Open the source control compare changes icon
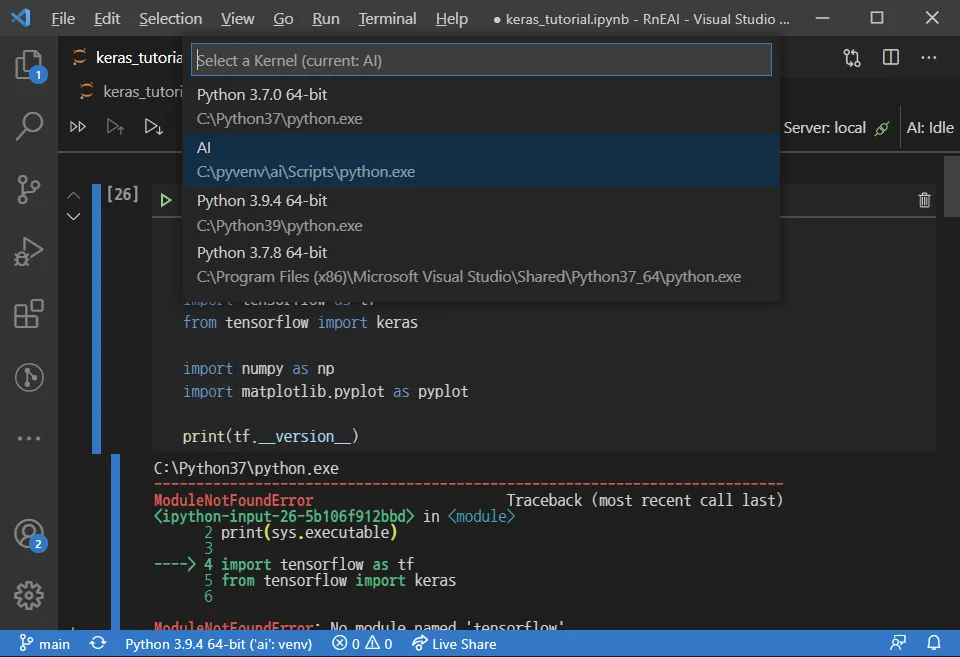The image size is (960, 657). (x=852, y=58)
